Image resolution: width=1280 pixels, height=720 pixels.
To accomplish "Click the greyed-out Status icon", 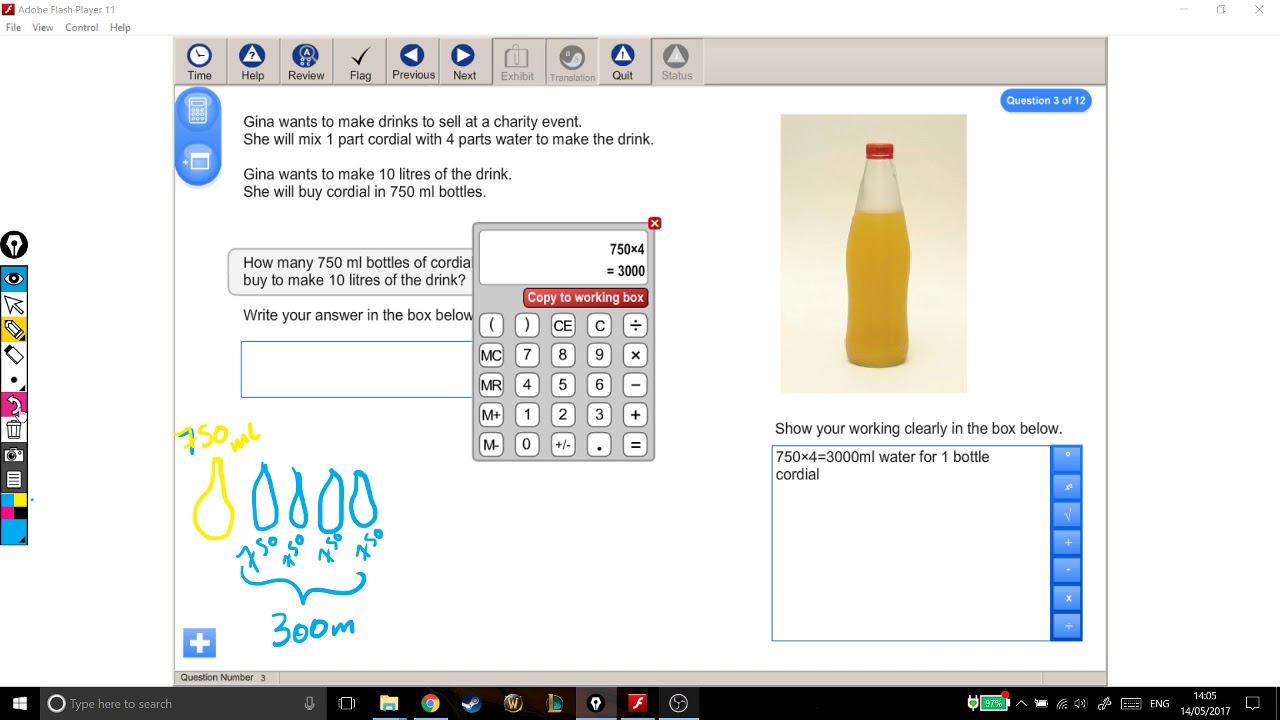I will point(677,62).
